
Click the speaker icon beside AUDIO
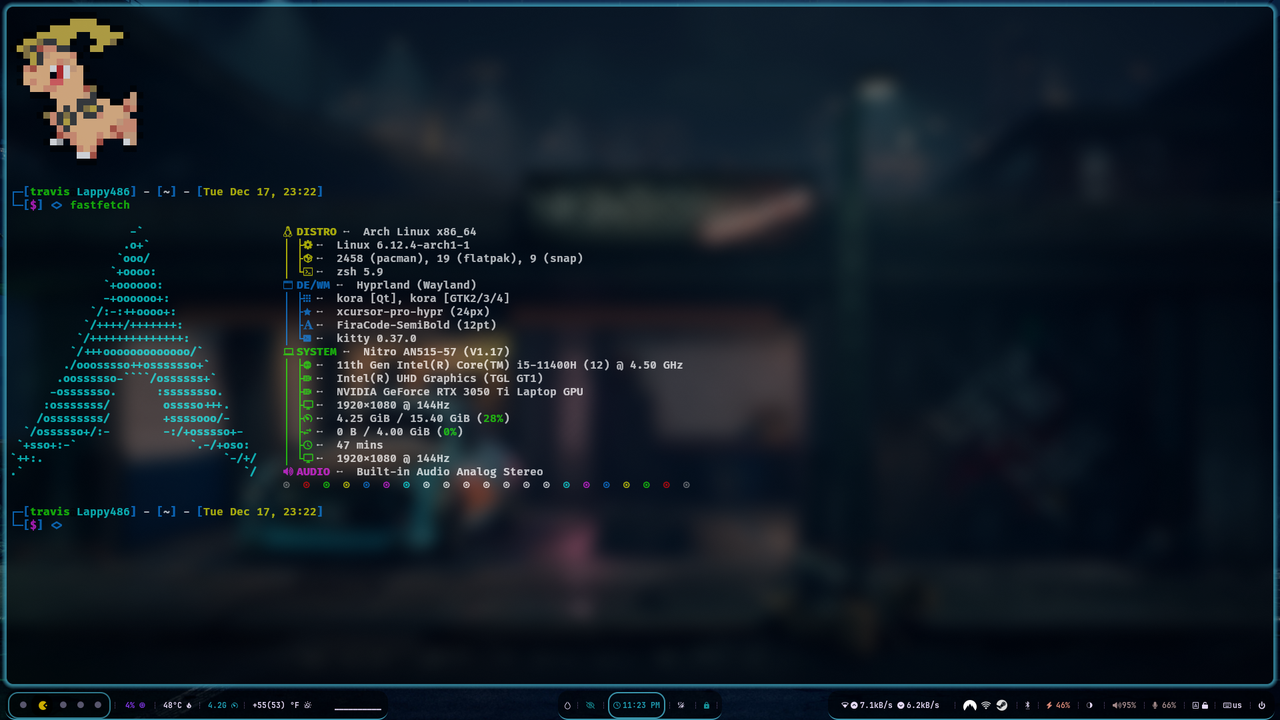[288, 471]
